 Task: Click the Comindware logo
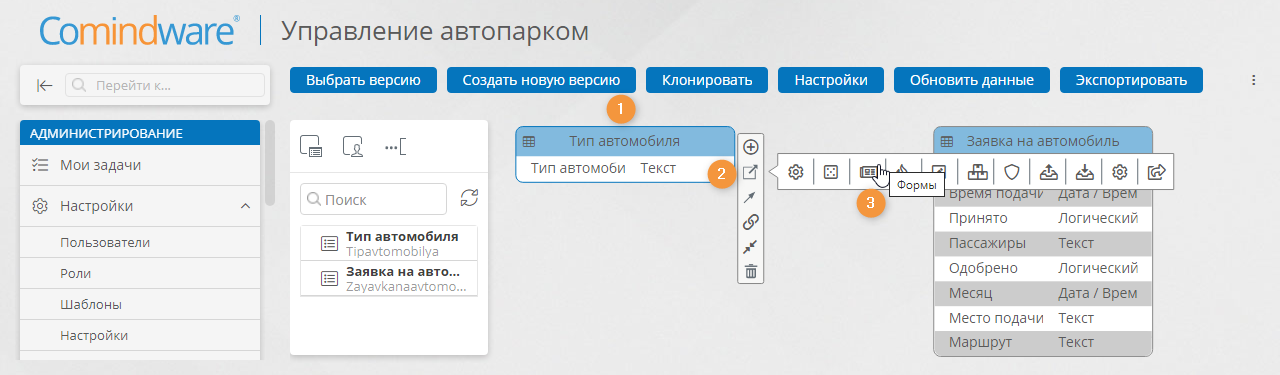point(139,31)
